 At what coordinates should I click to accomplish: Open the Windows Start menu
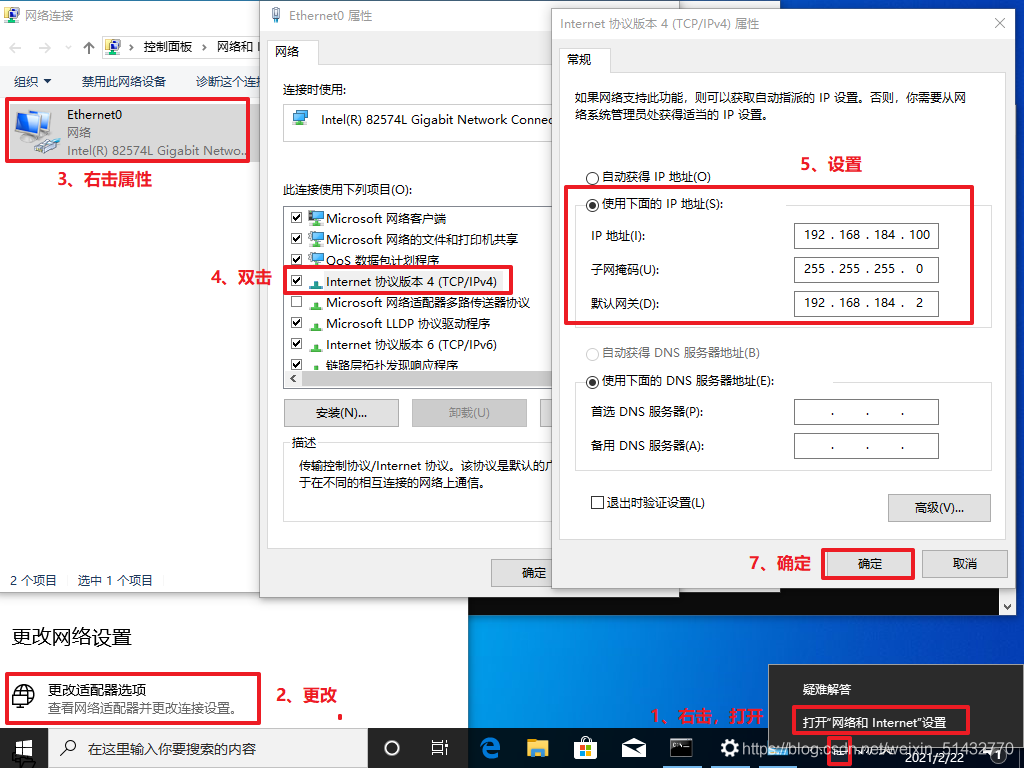[24, 748]
